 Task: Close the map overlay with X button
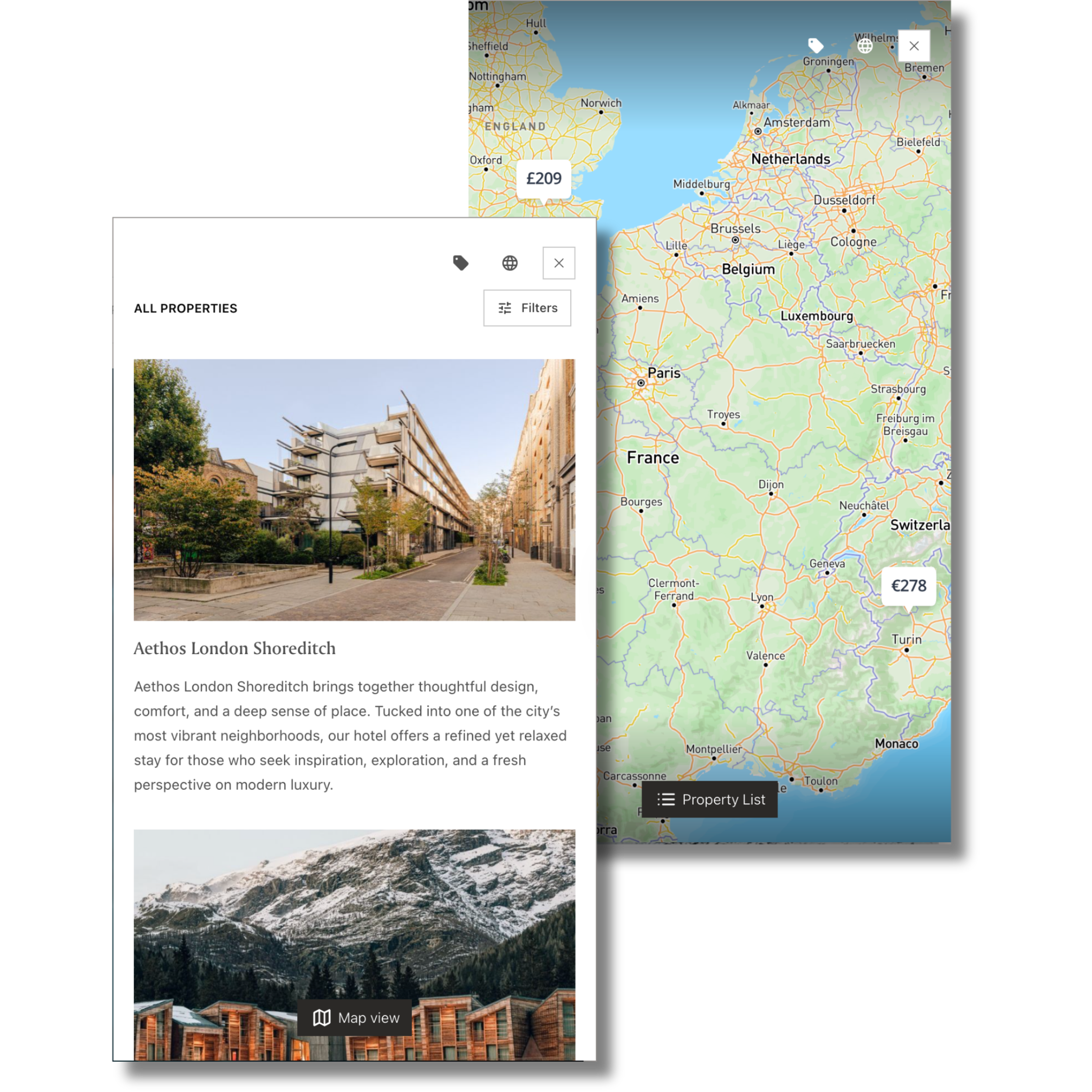click(x=914, y=46)
